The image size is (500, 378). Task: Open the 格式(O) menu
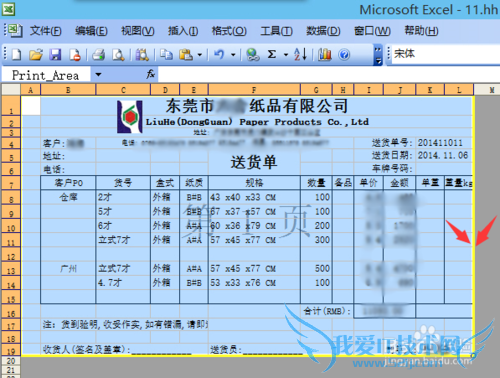[229, 31]
